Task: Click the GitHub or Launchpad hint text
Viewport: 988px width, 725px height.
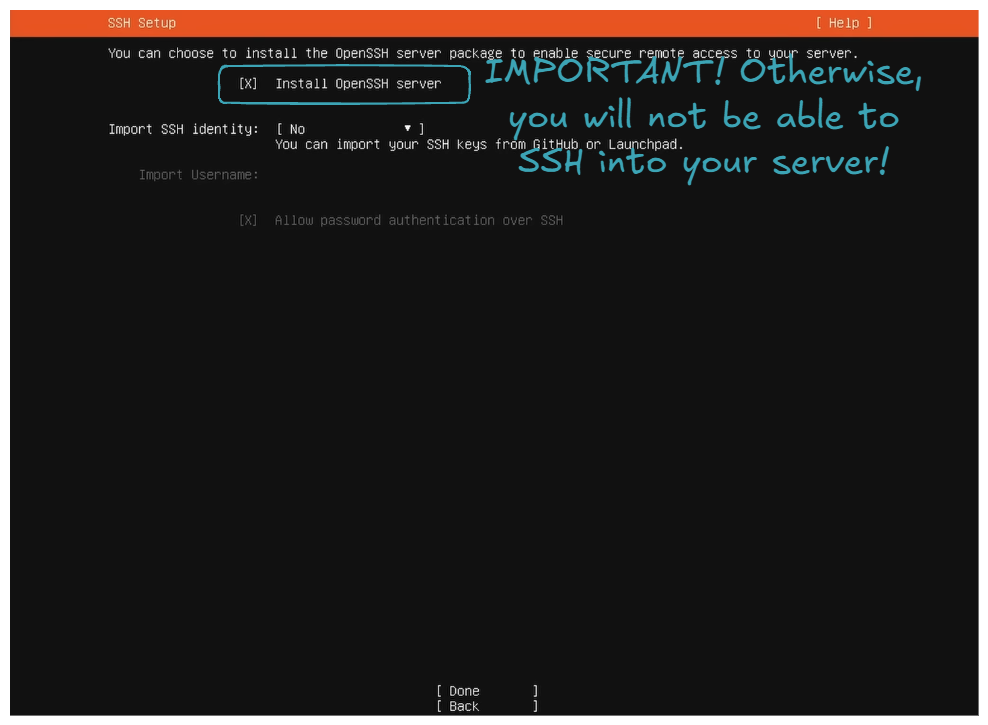Action: click(479, 144)
